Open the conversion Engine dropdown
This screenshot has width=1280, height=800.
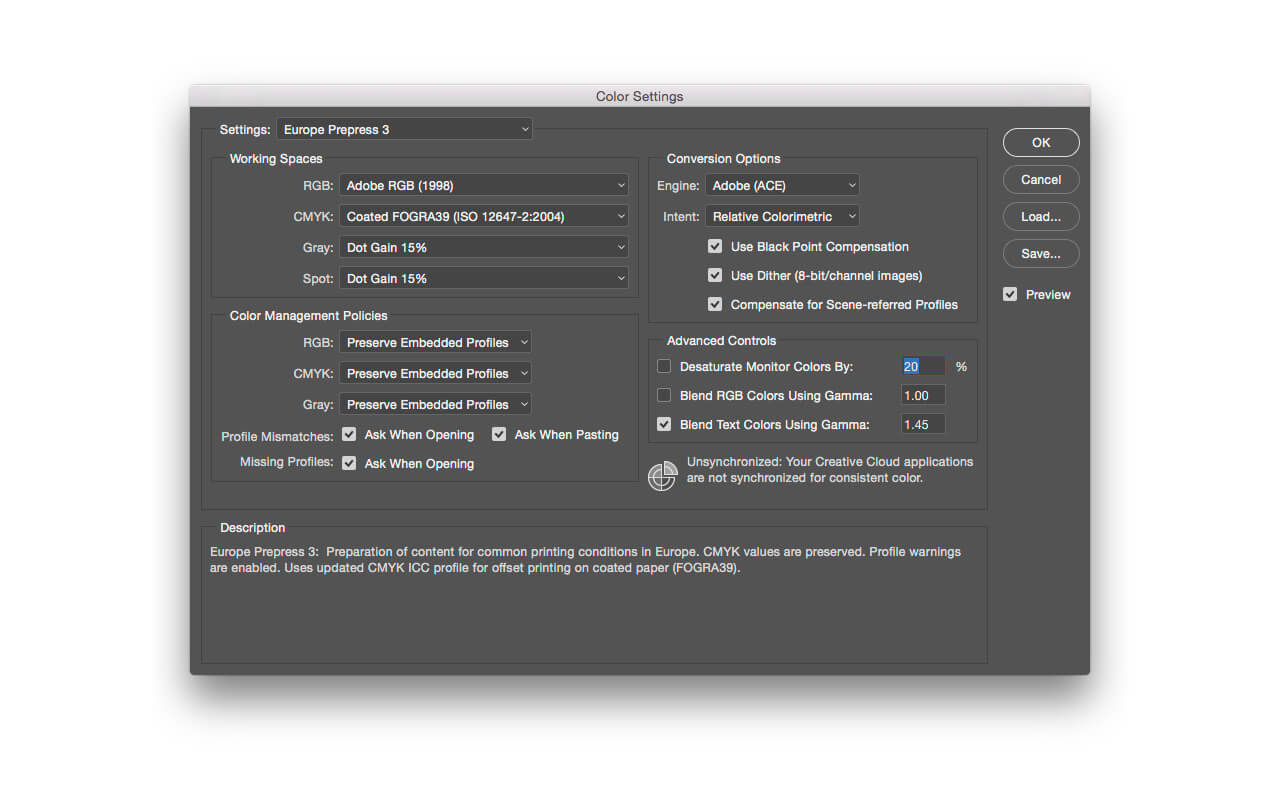(782, 185)
